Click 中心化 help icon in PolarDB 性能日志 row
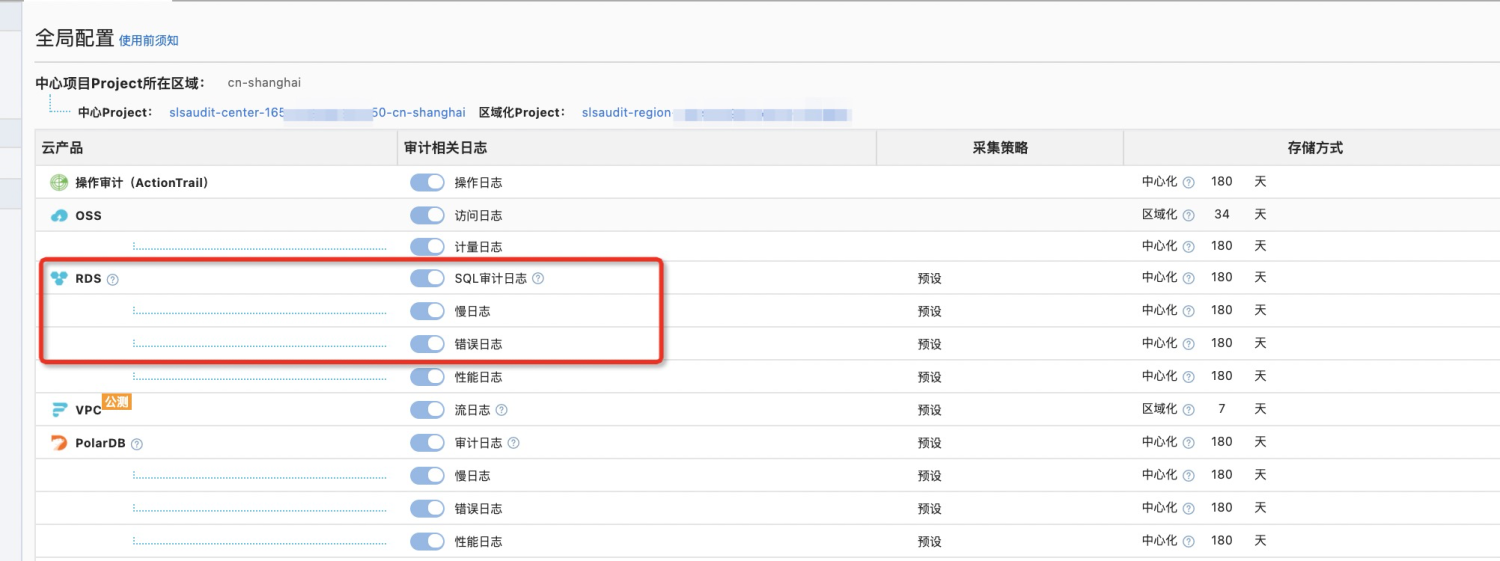Viewport: 1500px width, 561px height. tap(1189, 541)
